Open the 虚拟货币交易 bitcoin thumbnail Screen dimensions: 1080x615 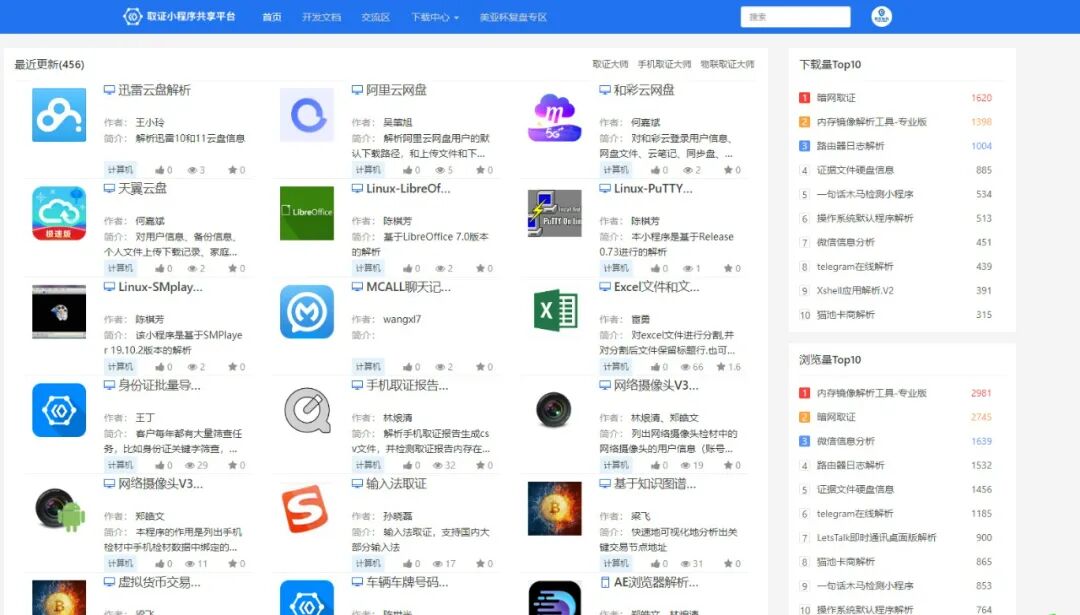(59, 598)
